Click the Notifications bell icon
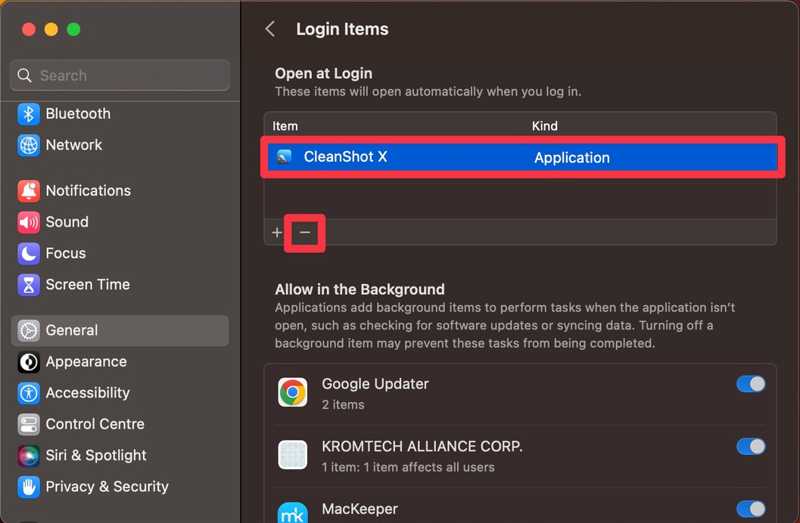 [x=29, y=191]
